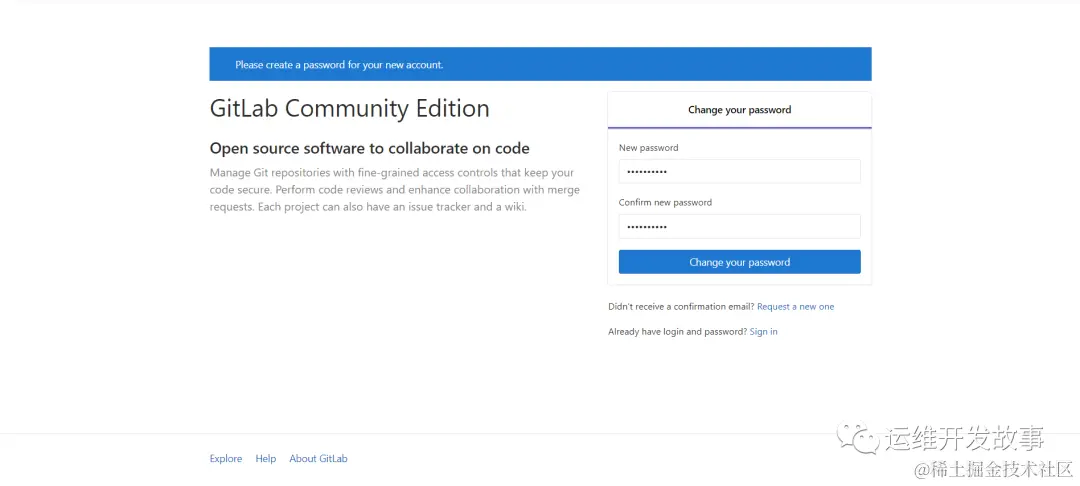
Task: Click the Already have login and password text
Action: [x=678, y=332]
